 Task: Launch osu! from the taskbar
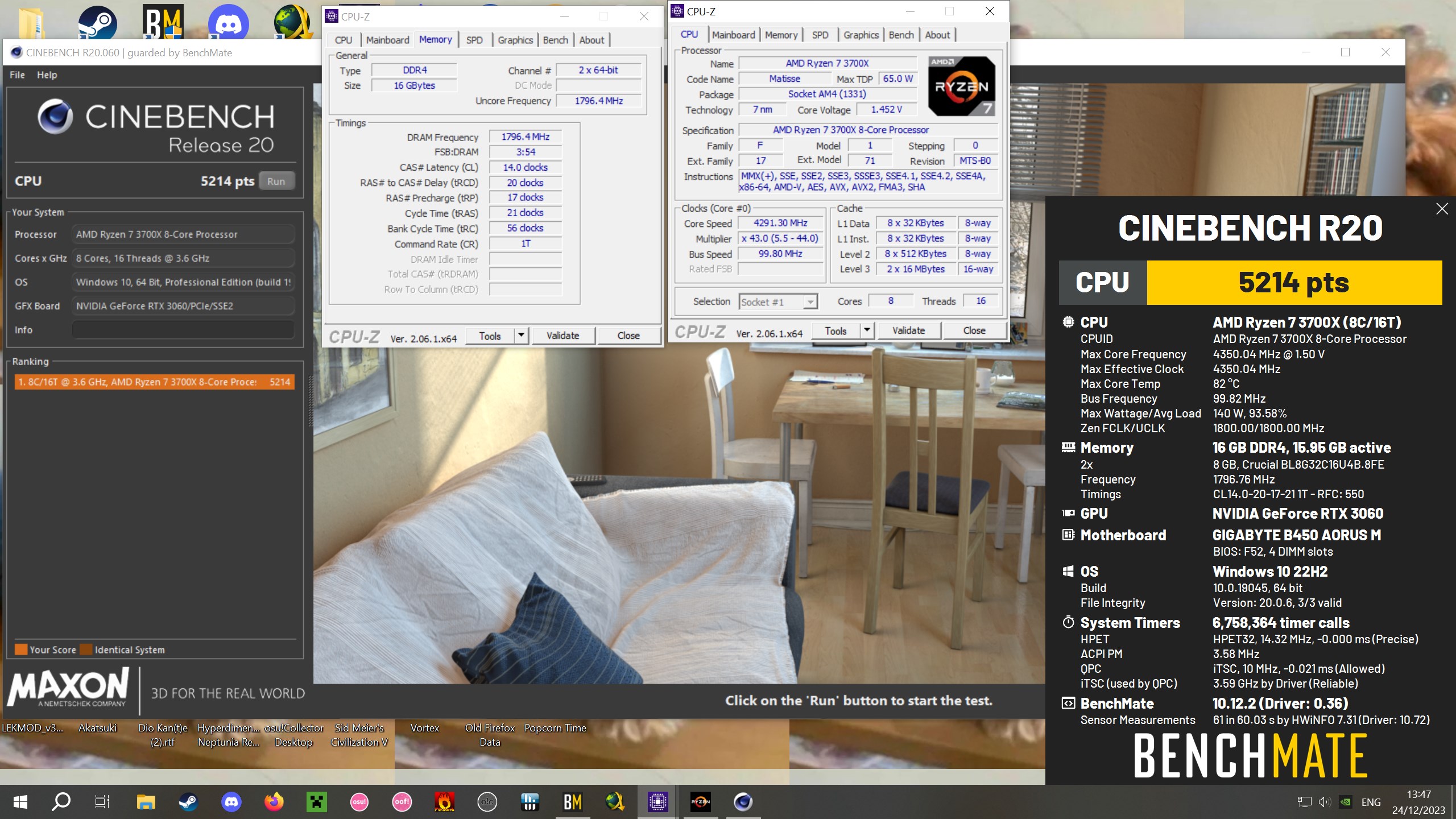point(359,802)
